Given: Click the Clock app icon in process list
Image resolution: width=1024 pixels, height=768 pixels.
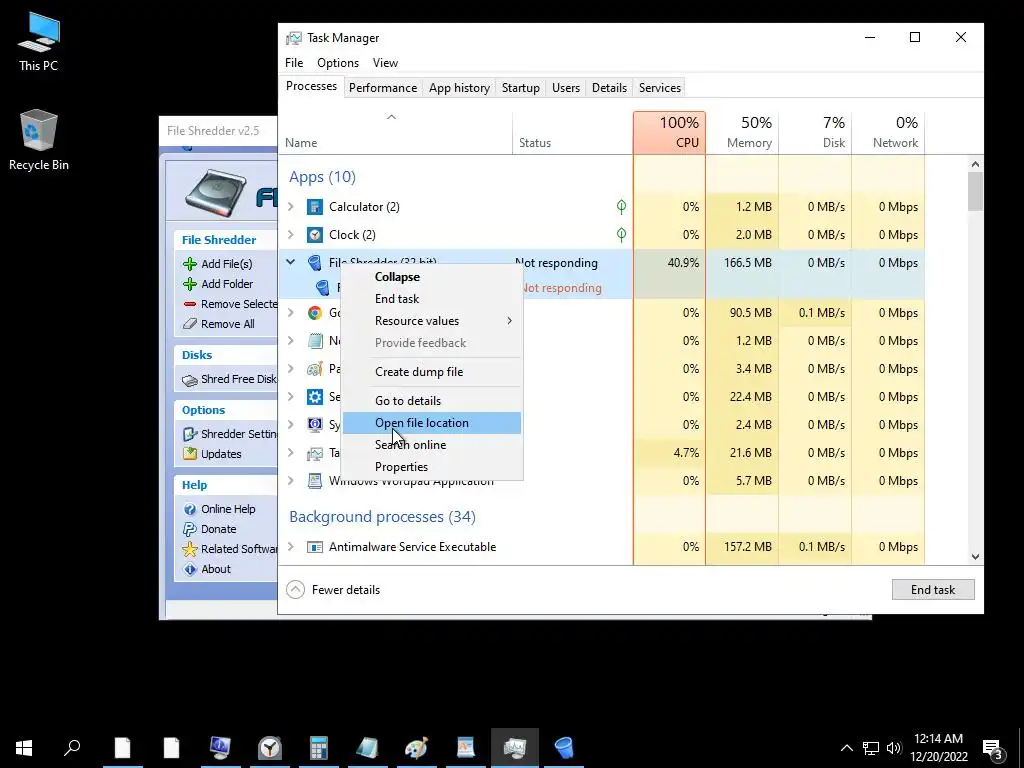Looking at the screenshot, I should (x=315, y=235).
